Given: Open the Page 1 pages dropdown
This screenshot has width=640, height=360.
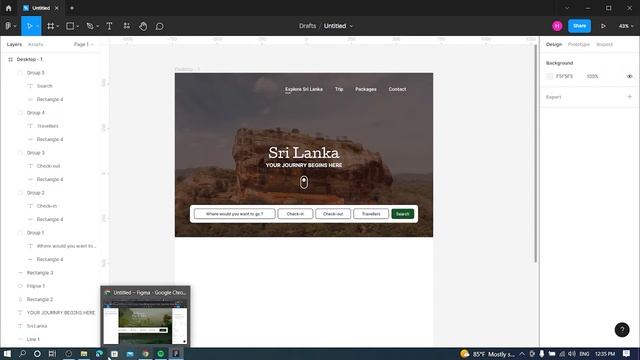Looking at the screenshot, I should (x=83, y=44).
